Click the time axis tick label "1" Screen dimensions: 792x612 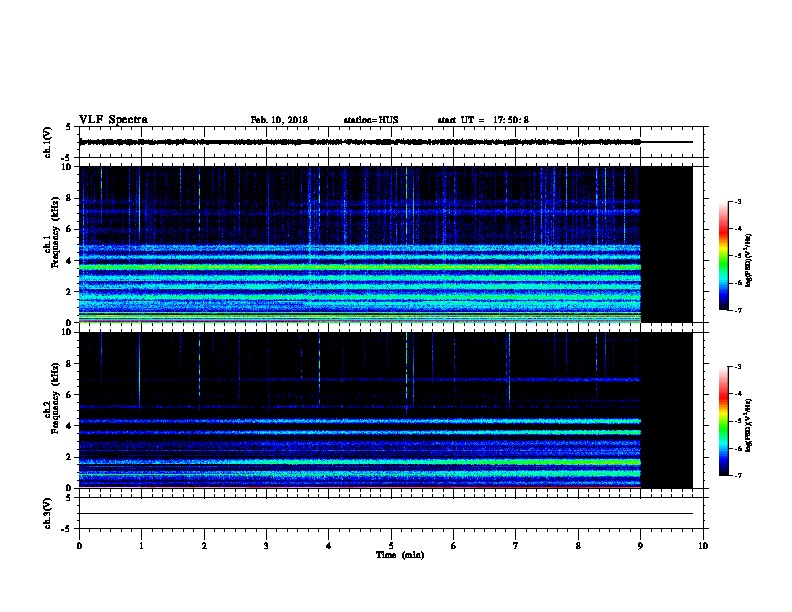pyautogui.click(x=141, y=546)
